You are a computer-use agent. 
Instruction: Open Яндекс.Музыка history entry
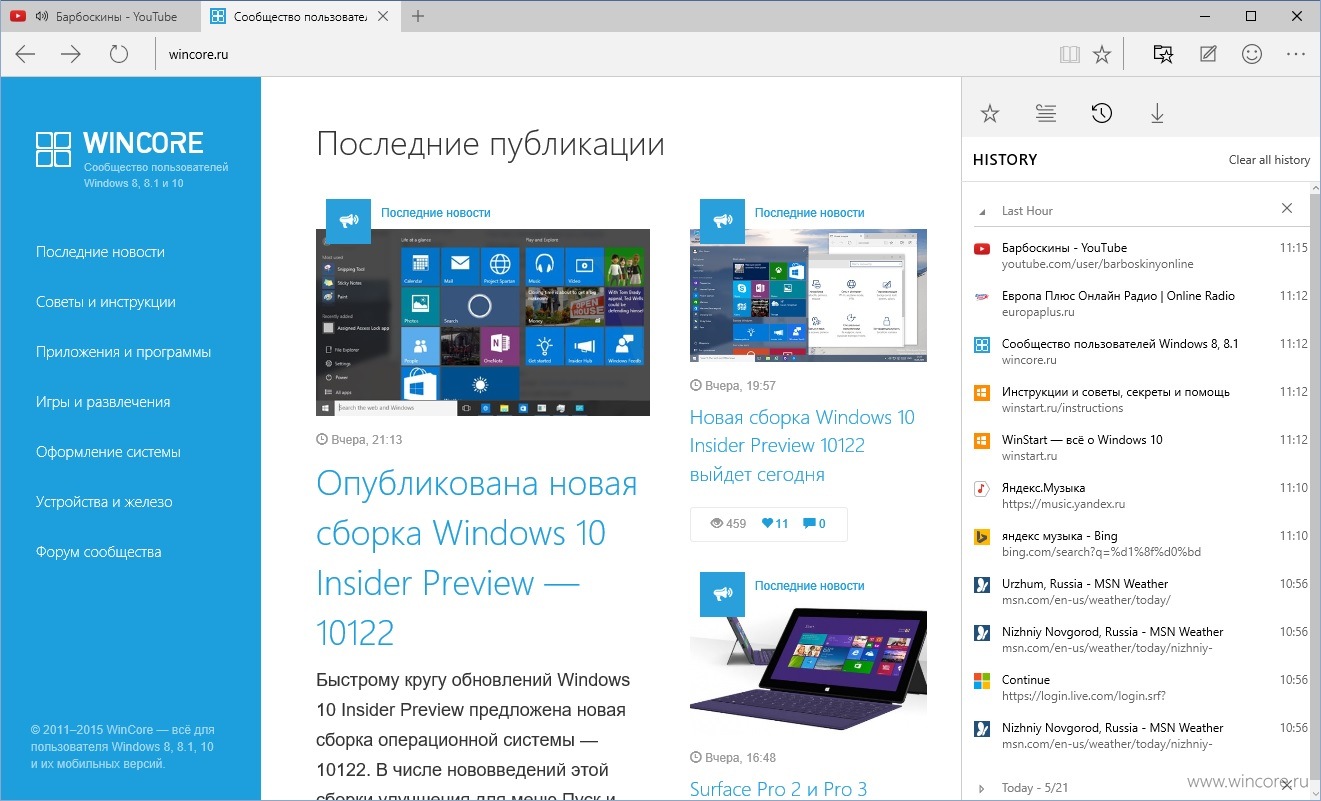[1140, 496]
